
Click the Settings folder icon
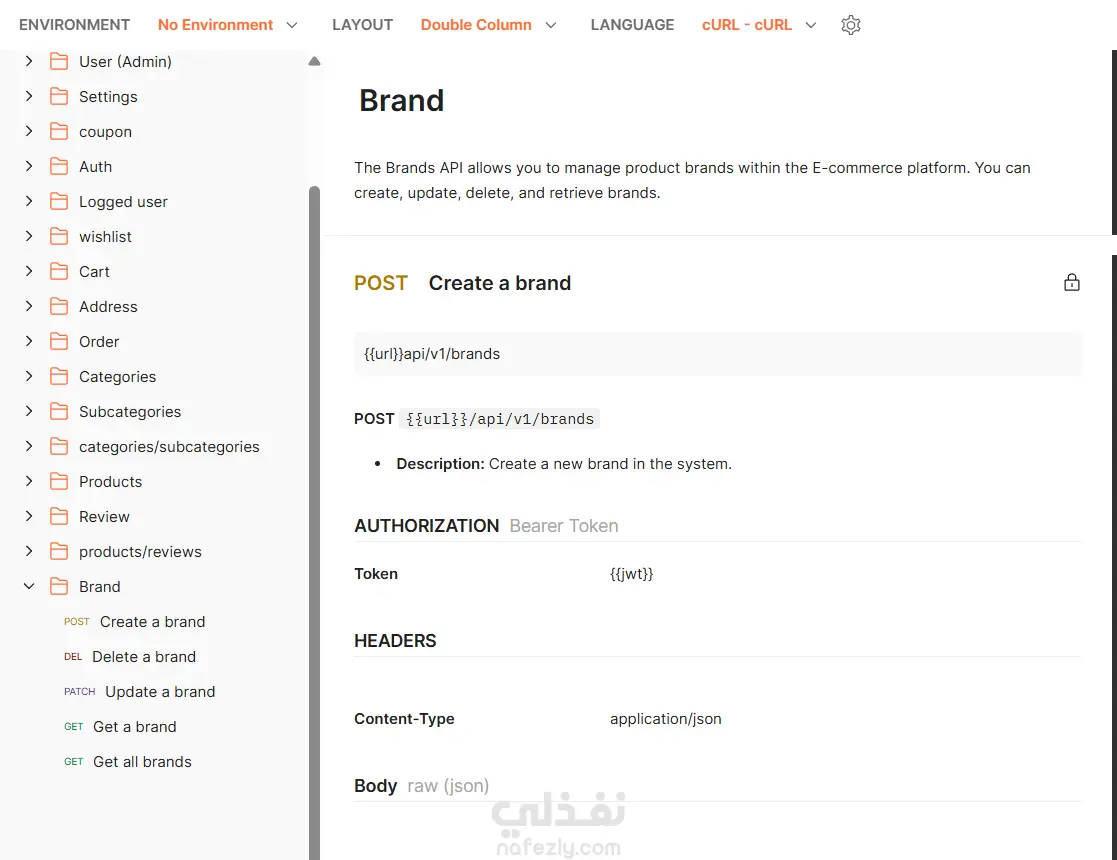[59, 97]
